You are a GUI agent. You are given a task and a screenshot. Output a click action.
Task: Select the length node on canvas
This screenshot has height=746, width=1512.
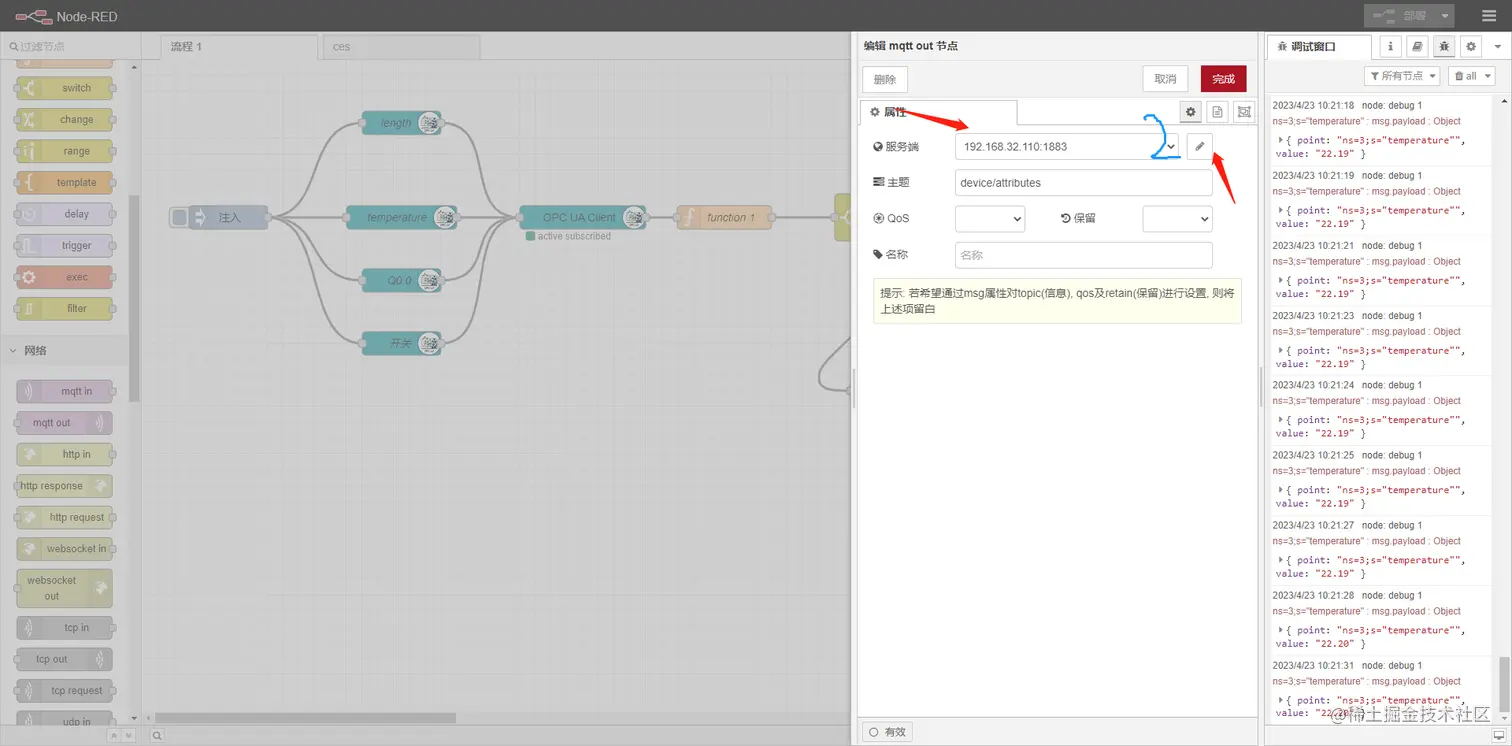401,123
